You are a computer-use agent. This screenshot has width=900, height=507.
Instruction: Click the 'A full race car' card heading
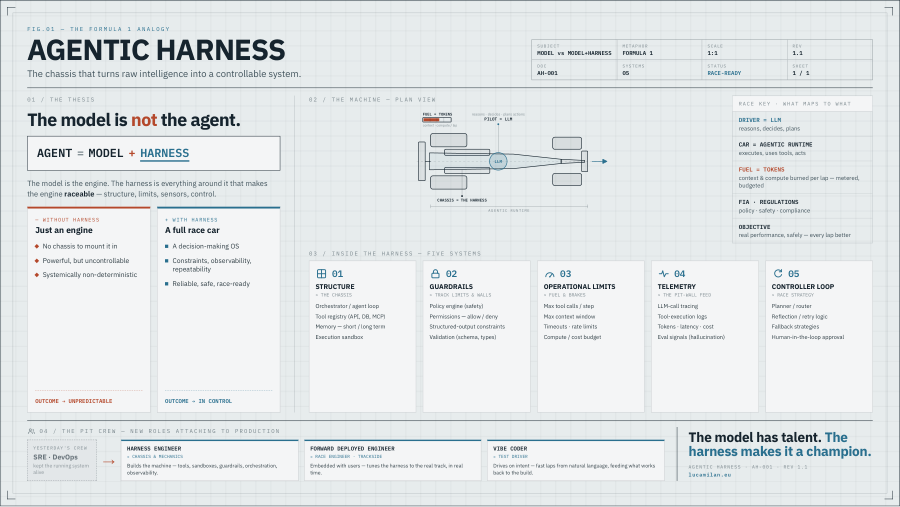click(x=192, y=230)
